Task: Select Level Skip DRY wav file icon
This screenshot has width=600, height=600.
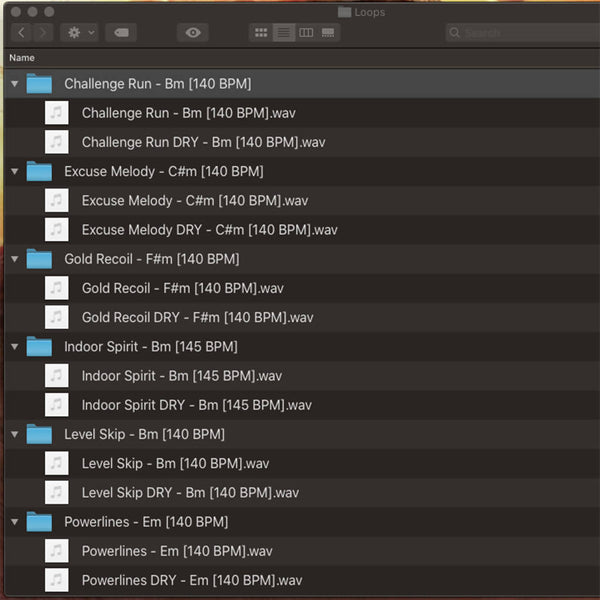Action: point(57,493)
